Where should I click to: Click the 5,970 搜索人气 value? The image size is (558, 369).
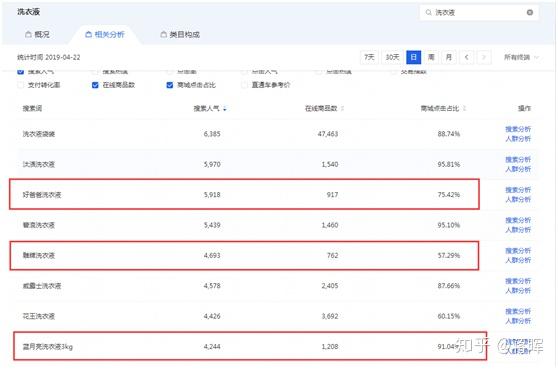pos(212,164)
